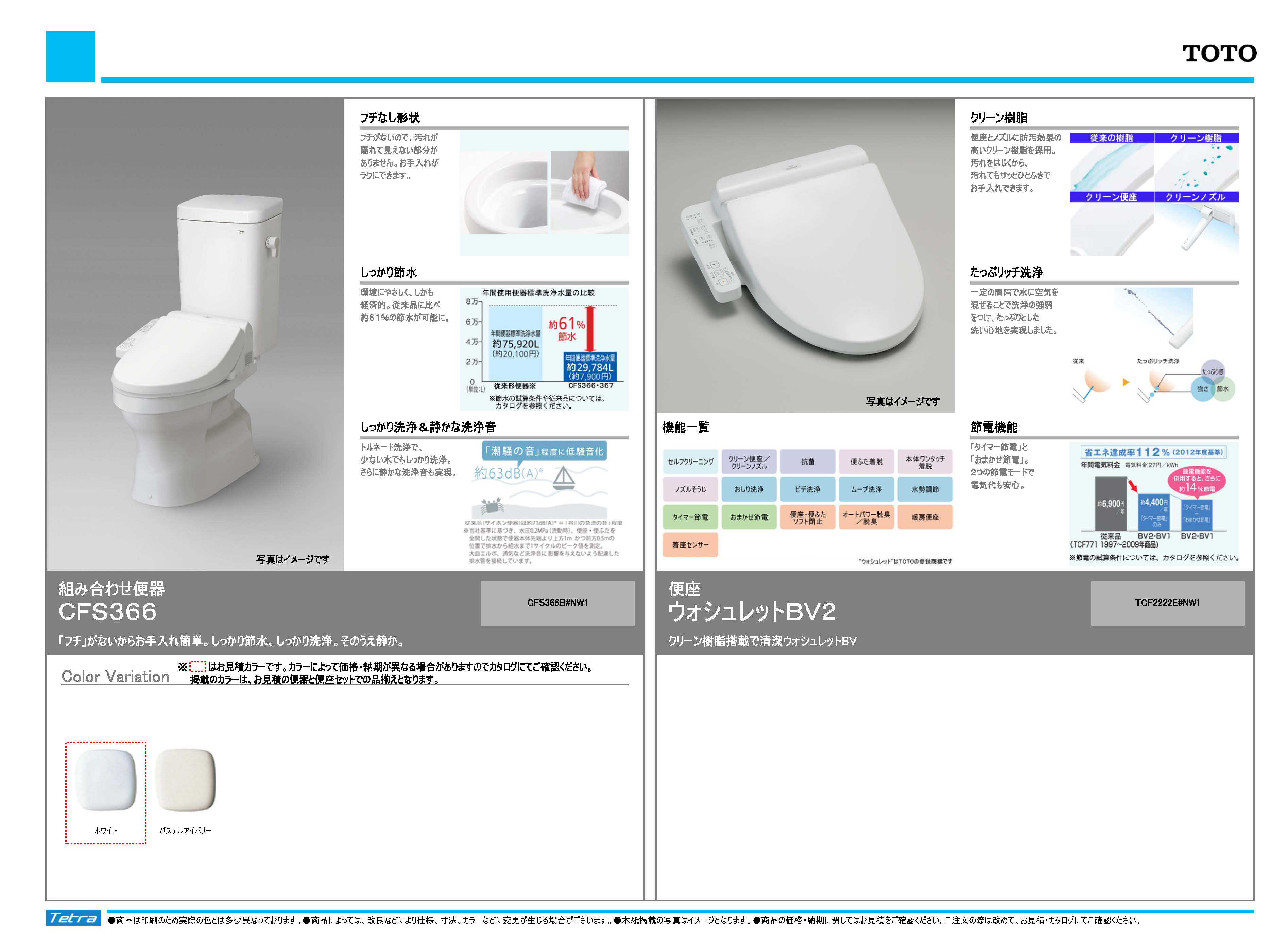Click the たっぷリッチ洗浄 heading
1288x938 pixels.
(1006, 272)
